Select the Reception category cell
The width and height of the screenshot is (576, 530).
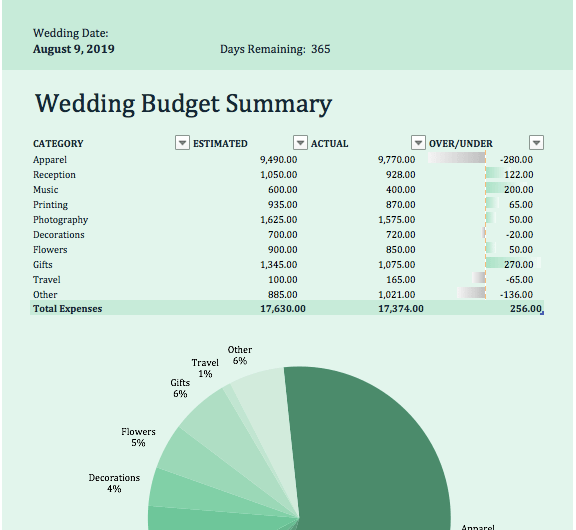tap(54, 175)
